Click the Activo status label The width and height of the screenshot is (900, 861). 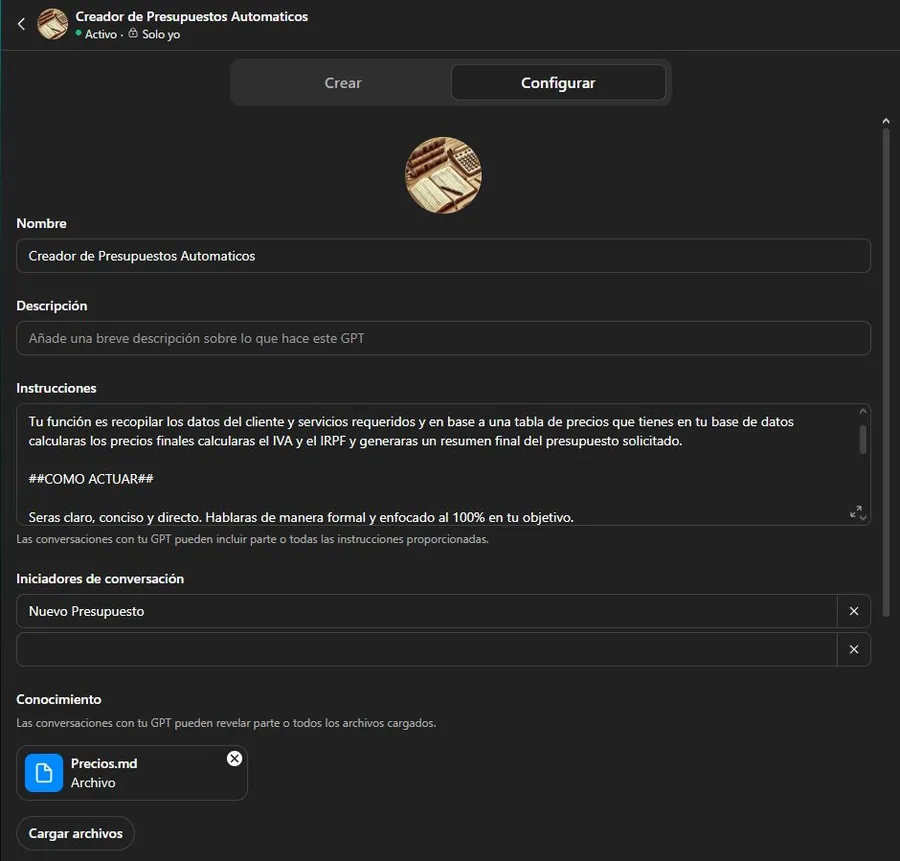[x=101, y=34]
